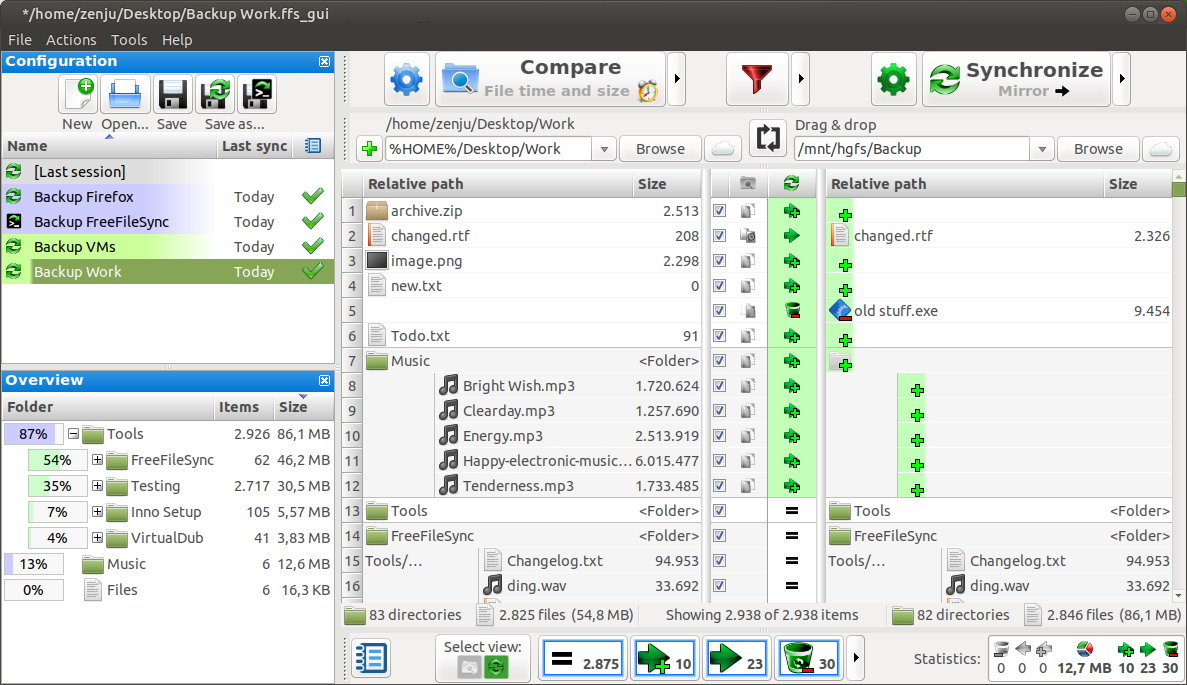Click the 87% size bar for Tools
This screenshot has width=1187, height=685.
pyautogui.click(x=33, y=434)
